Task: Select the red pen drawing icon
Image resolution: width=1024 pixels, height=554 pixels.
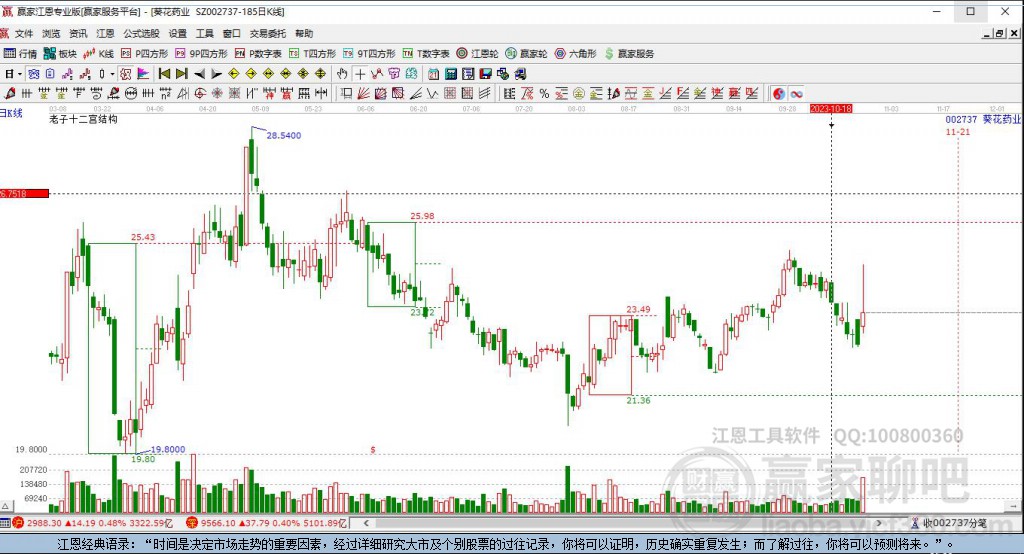Action: tap(9, 93)
